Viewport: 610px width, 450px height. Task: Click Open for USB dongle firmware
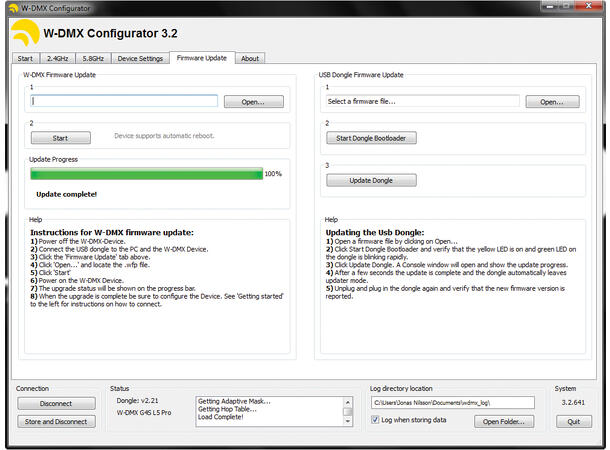552,102
